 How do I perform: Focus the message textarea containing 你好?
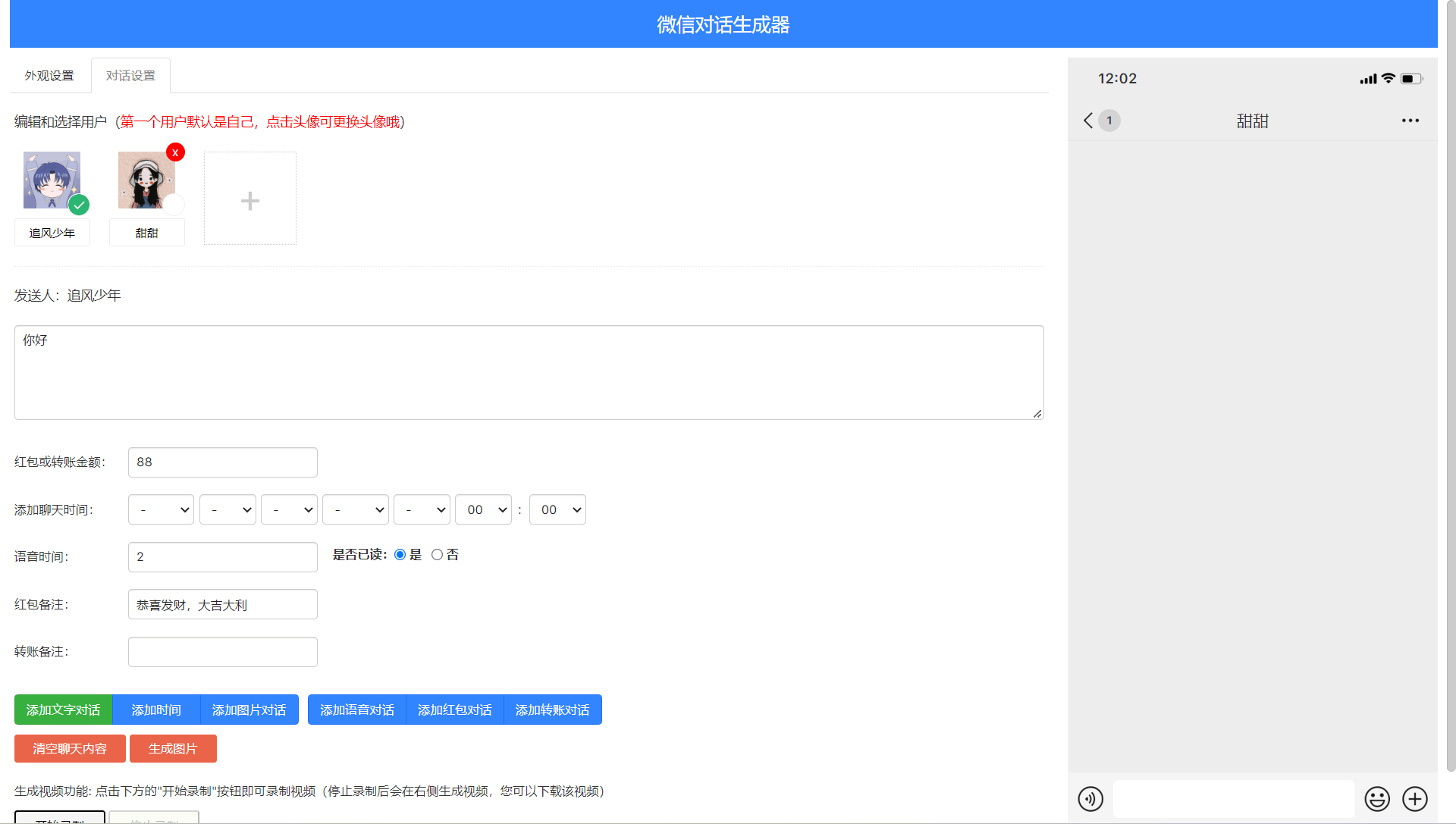tap(529, 372)
